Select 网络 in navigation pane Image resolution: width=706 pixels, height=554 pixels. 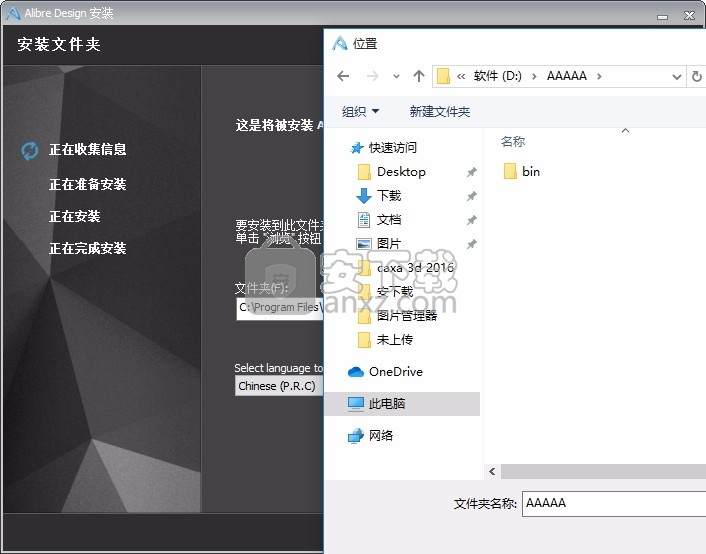point(381,436)
